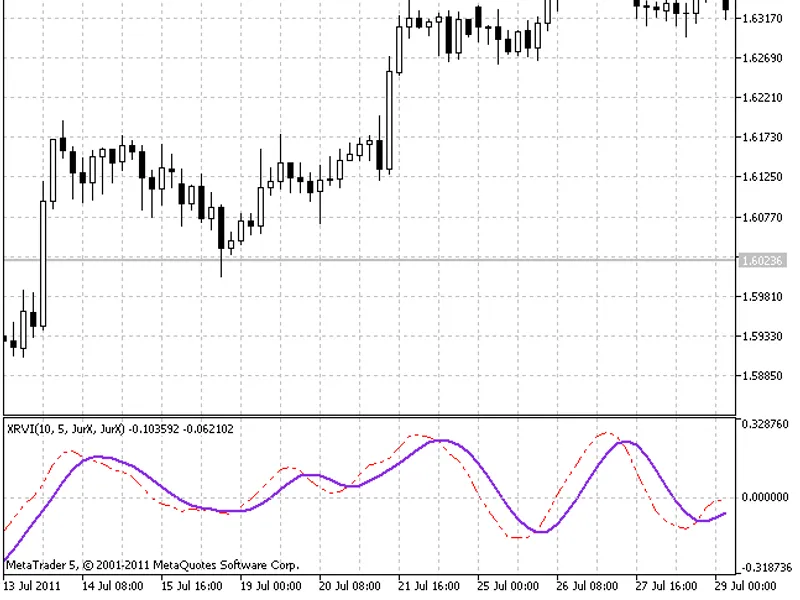The image size is (800, 600).
Task: Click the 15 Jul 16:00 time label
Action: pos(192,586)
